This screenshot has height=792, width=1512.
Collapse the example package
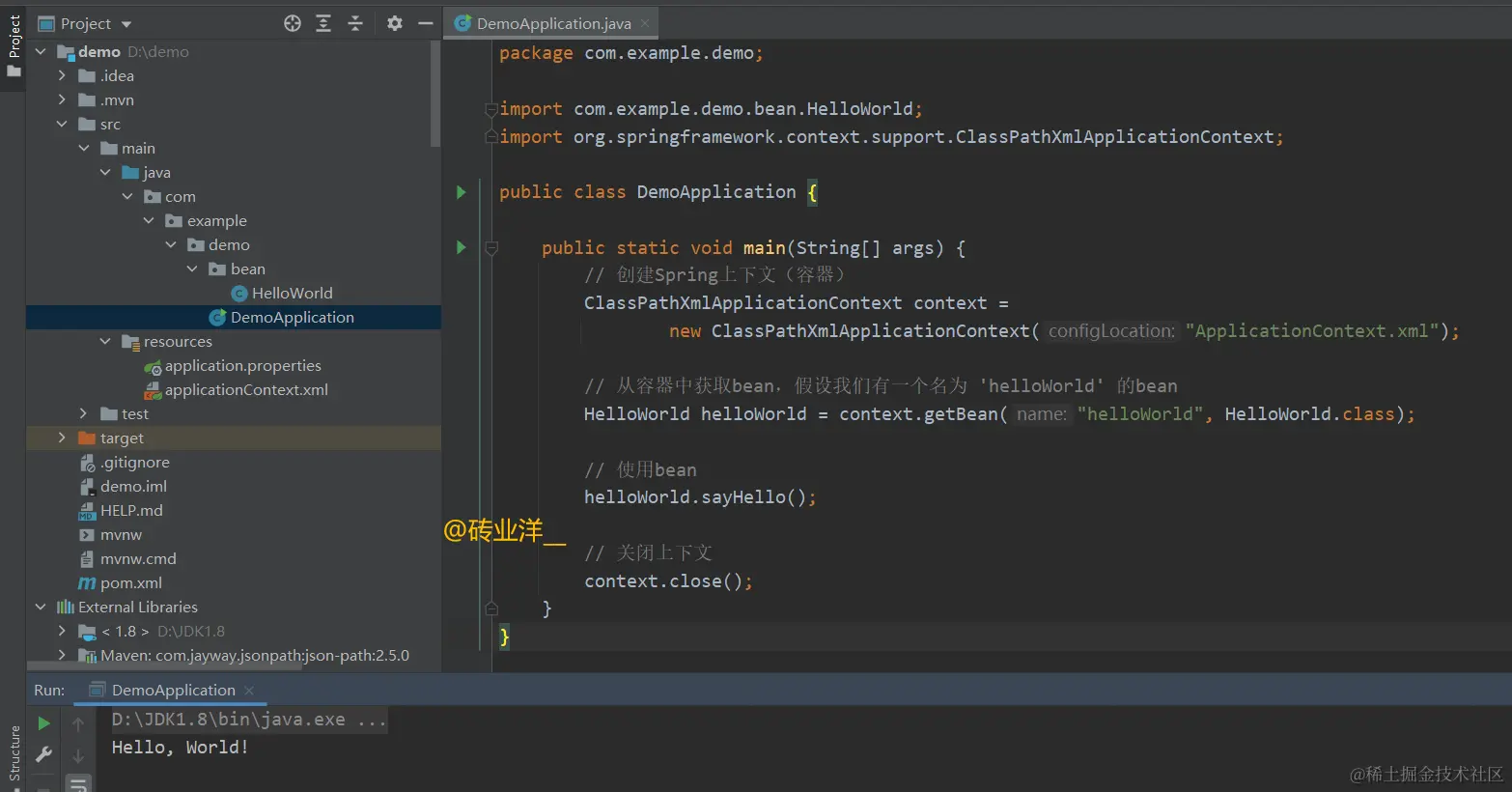pyautogui.click(x=149, y=220)
